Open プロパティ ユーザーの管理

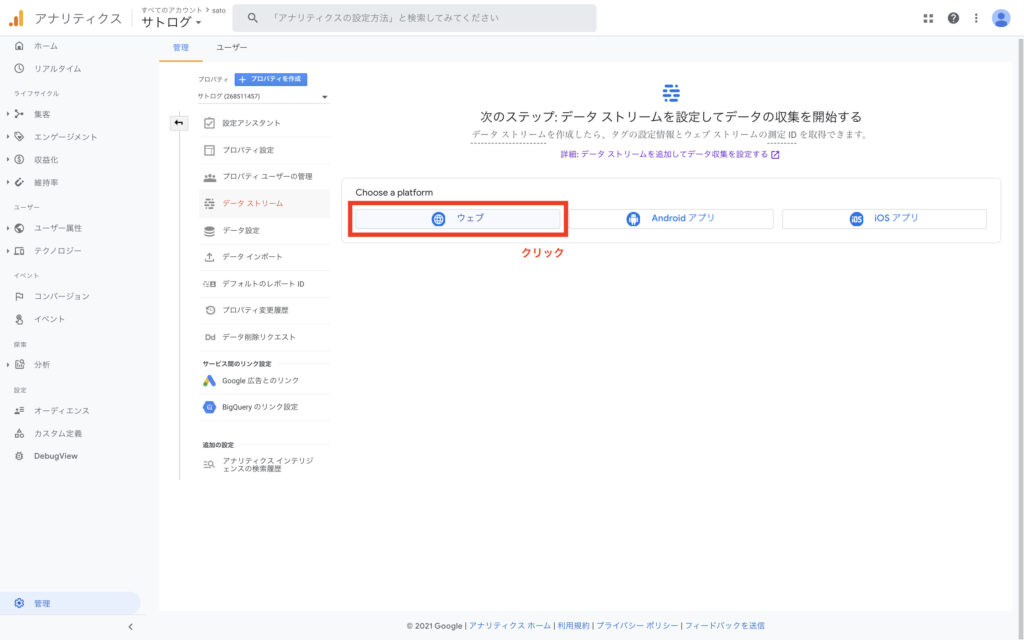264,176
